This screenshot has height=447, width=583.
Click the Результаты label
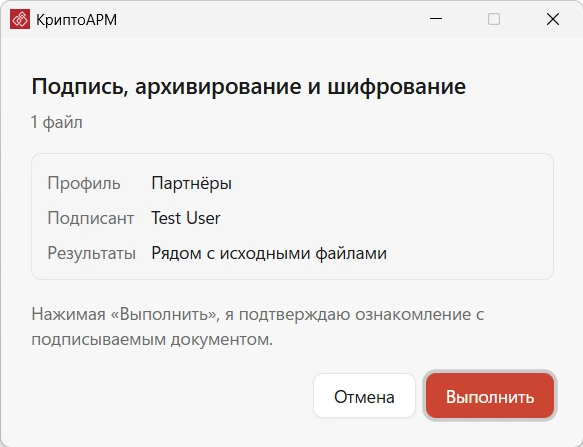(x=91, y=253)
